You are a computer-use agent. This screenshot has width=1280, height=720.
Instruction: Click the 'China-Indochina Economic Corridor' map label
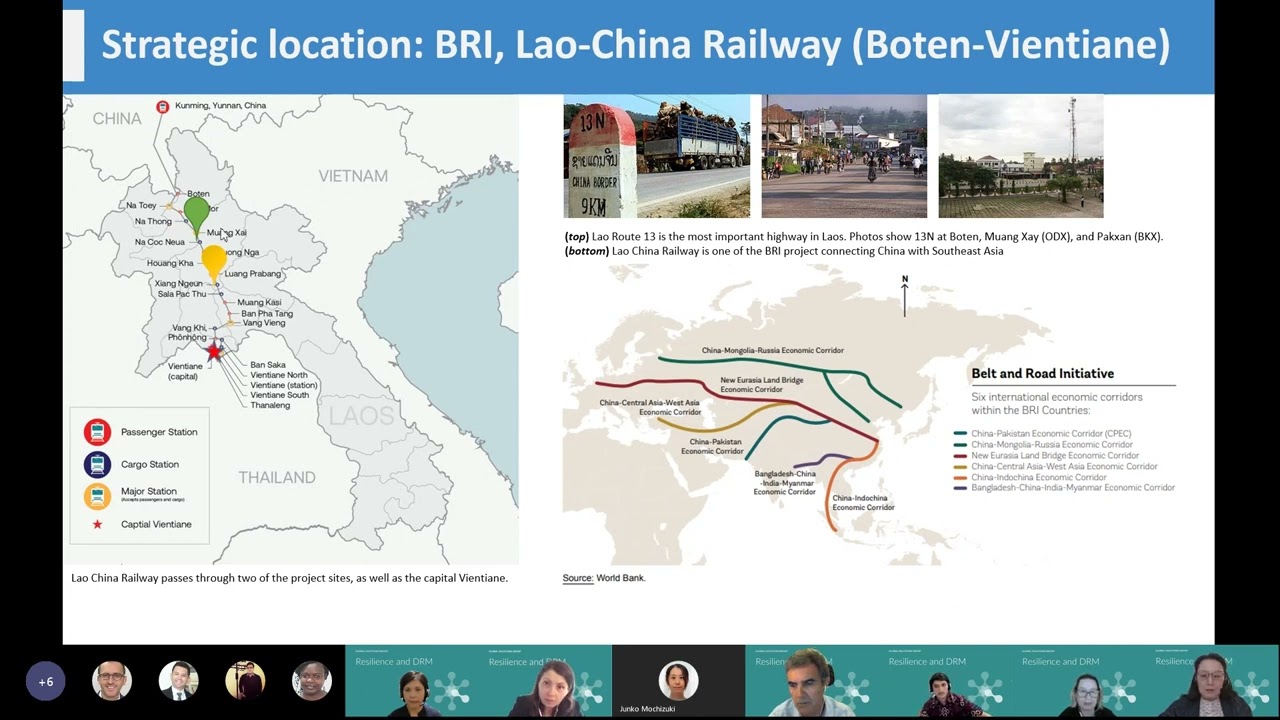click(x=864, y=503)
